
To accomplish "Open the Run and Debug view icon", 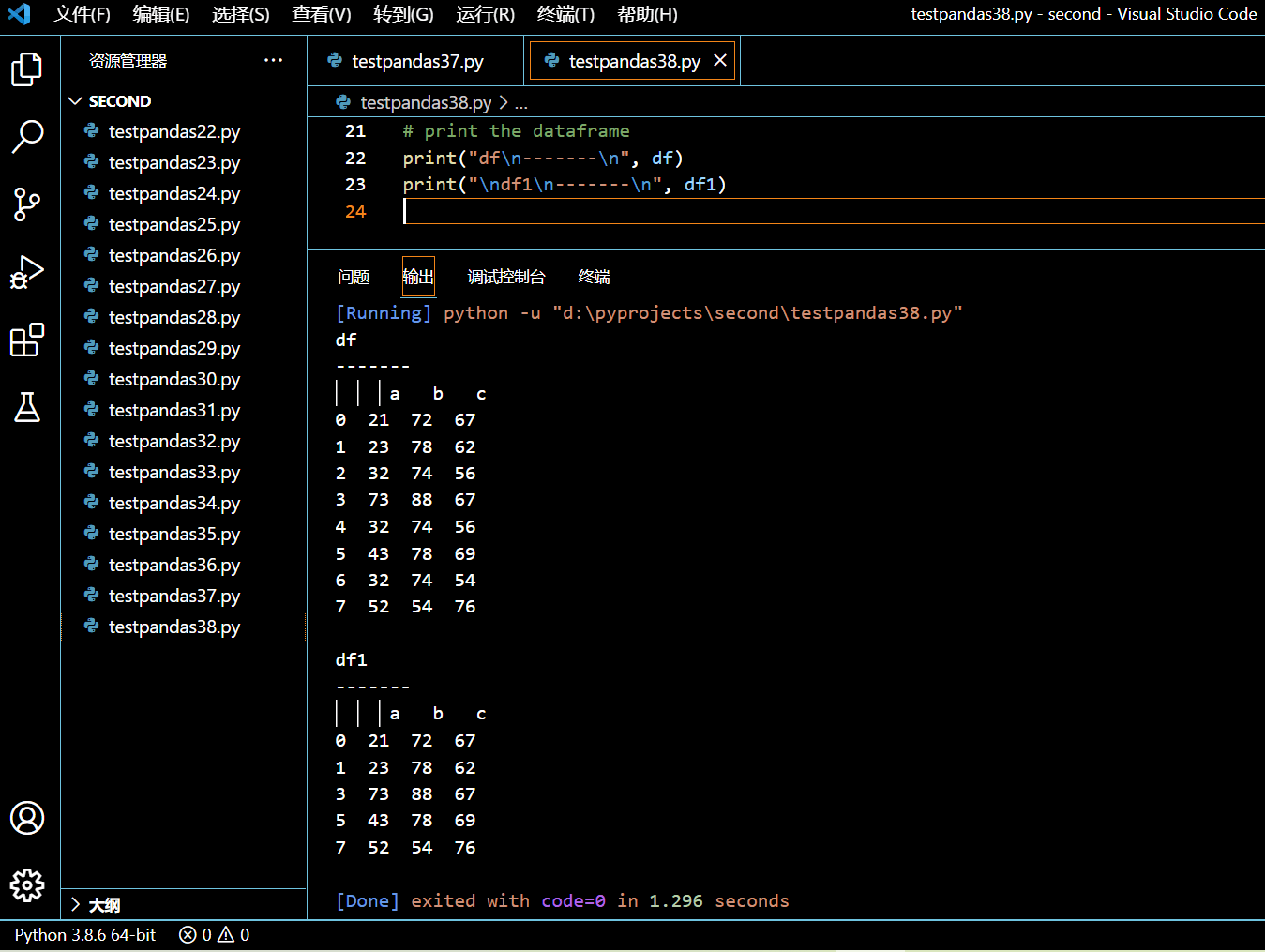I will (27, 272).
